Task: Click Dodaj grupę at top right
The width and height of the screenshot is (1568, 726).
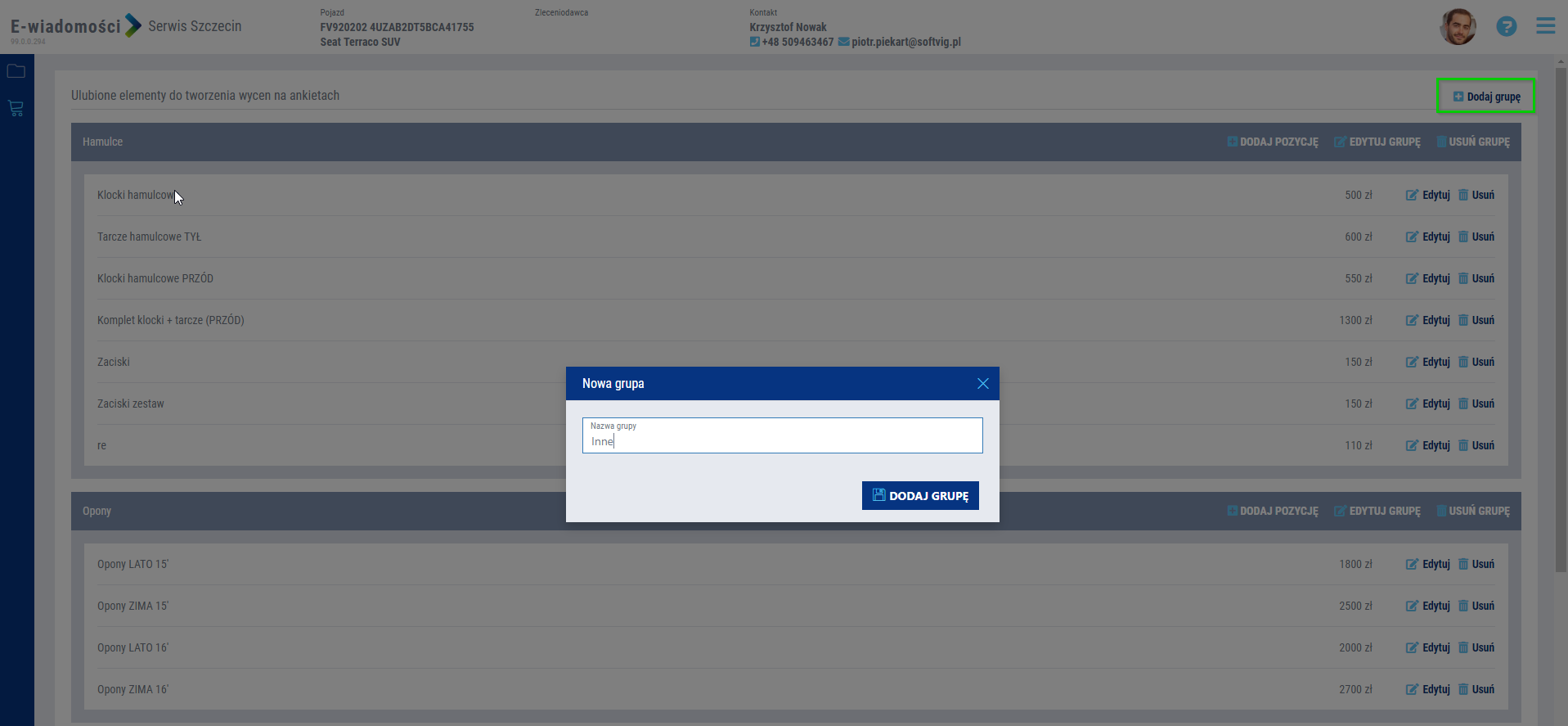Action: (x=1486, y=97)
